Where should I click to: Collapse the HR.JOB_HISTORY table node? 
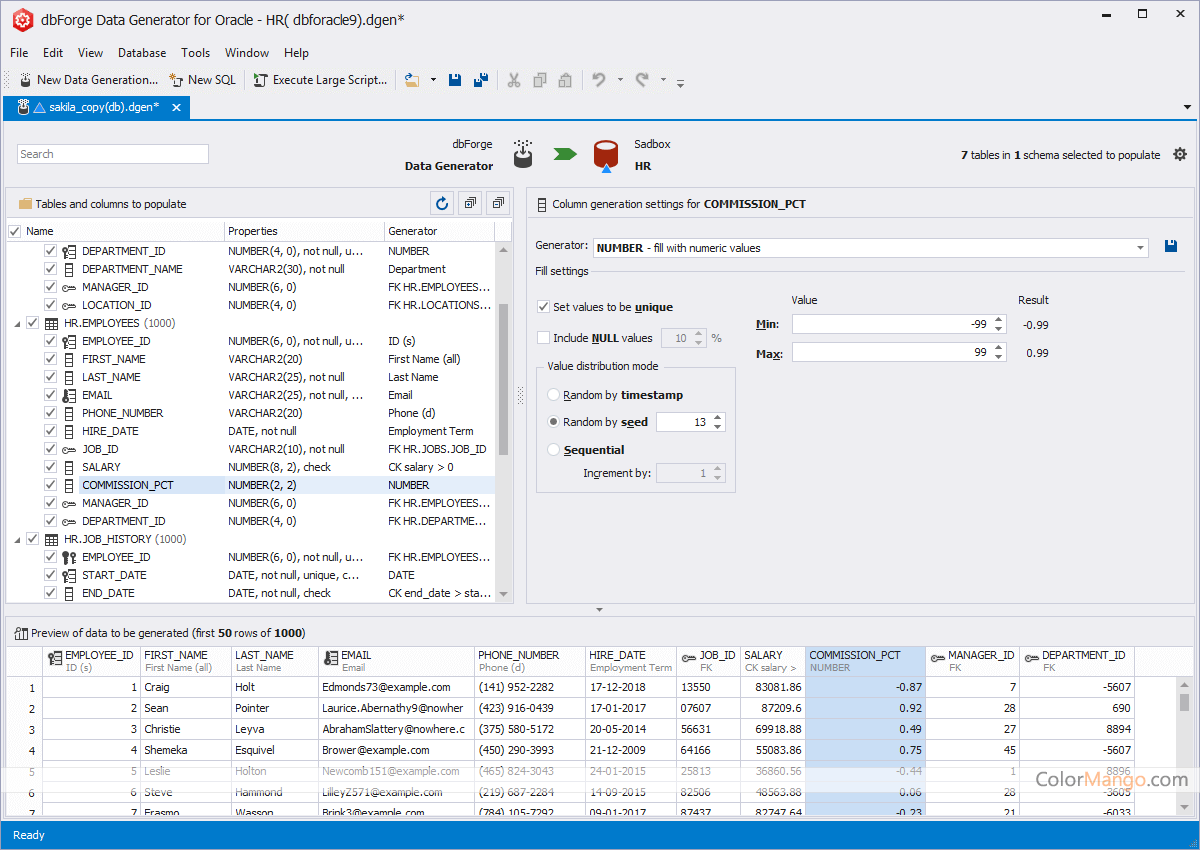click(x=16, y=539)
